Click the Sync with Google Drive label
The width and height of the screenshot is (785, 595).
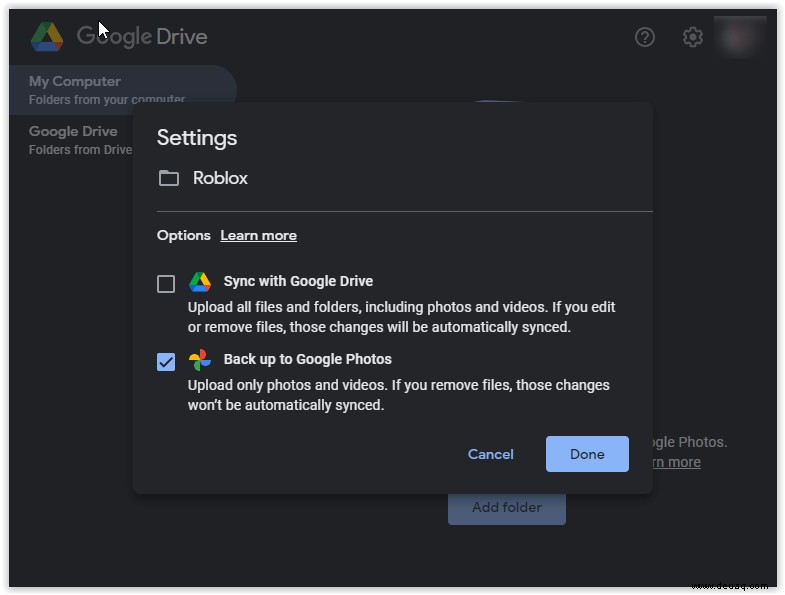[x=298, y=281]
